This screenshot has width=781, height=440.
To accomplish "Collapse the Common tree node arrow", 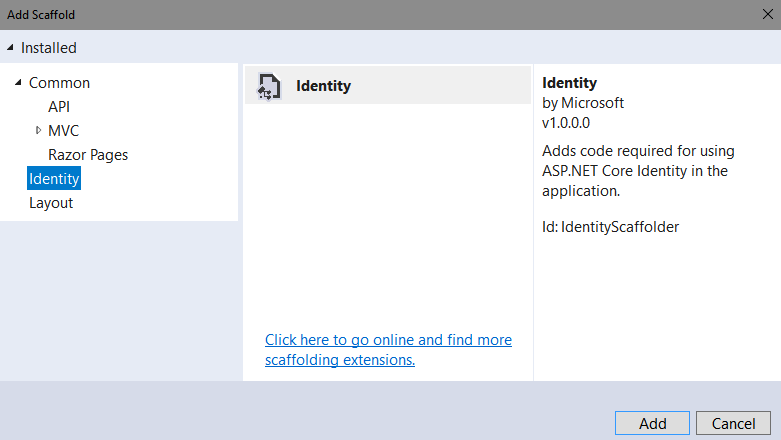I will [18, 82].
